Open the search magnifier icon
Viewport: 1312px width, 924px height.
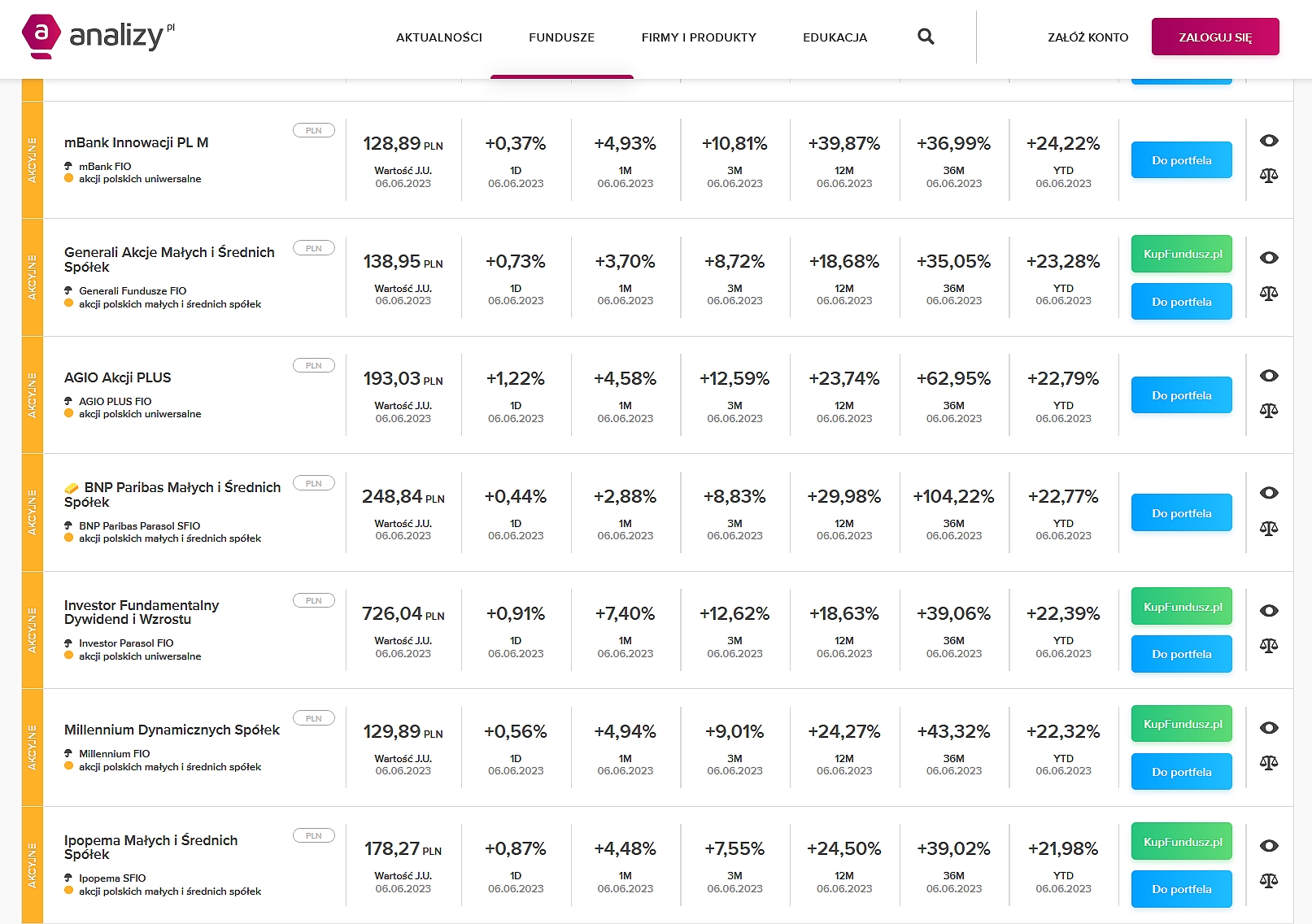point(926,37)
